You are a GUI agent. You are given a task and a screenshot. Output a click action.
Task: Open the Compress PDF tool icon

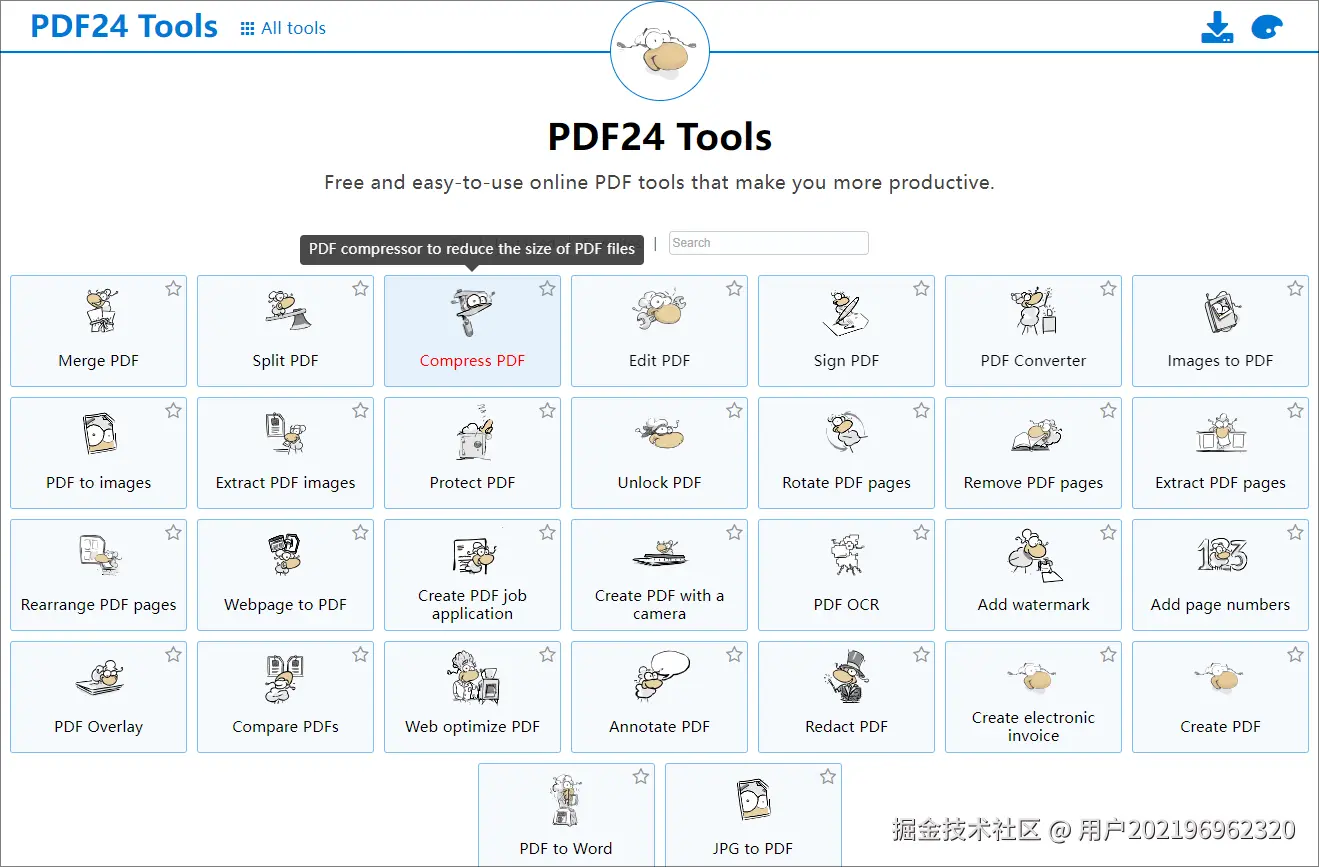(x=472, y=311)
